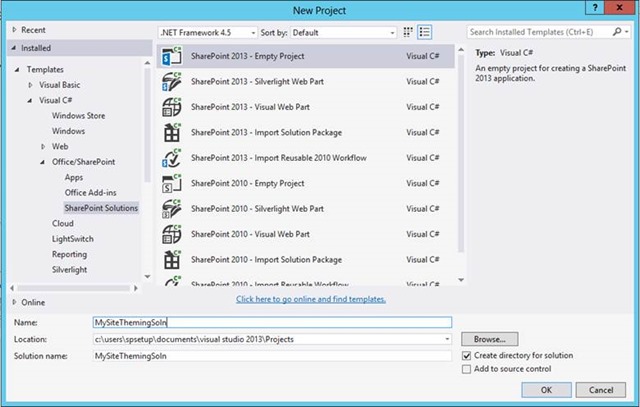Viewport: 640px width, 407px height.
Task: Select Office Add-ins category
Action: click(x=91, y=193)
